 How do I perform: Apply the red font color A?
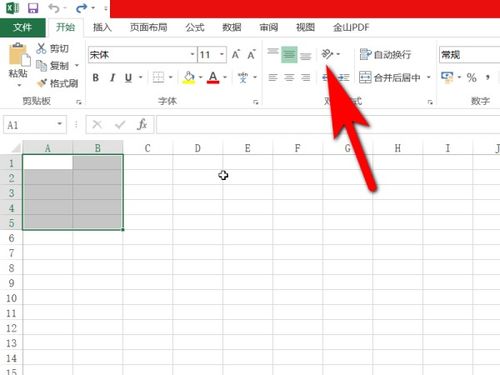click(x=213, y=77)
